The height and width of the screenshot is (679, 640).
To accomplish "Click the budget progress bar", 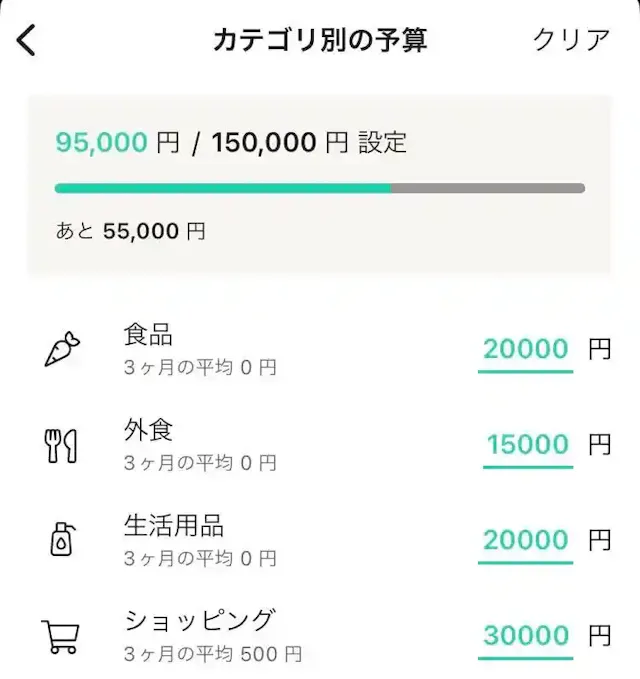I will (319, 188).
